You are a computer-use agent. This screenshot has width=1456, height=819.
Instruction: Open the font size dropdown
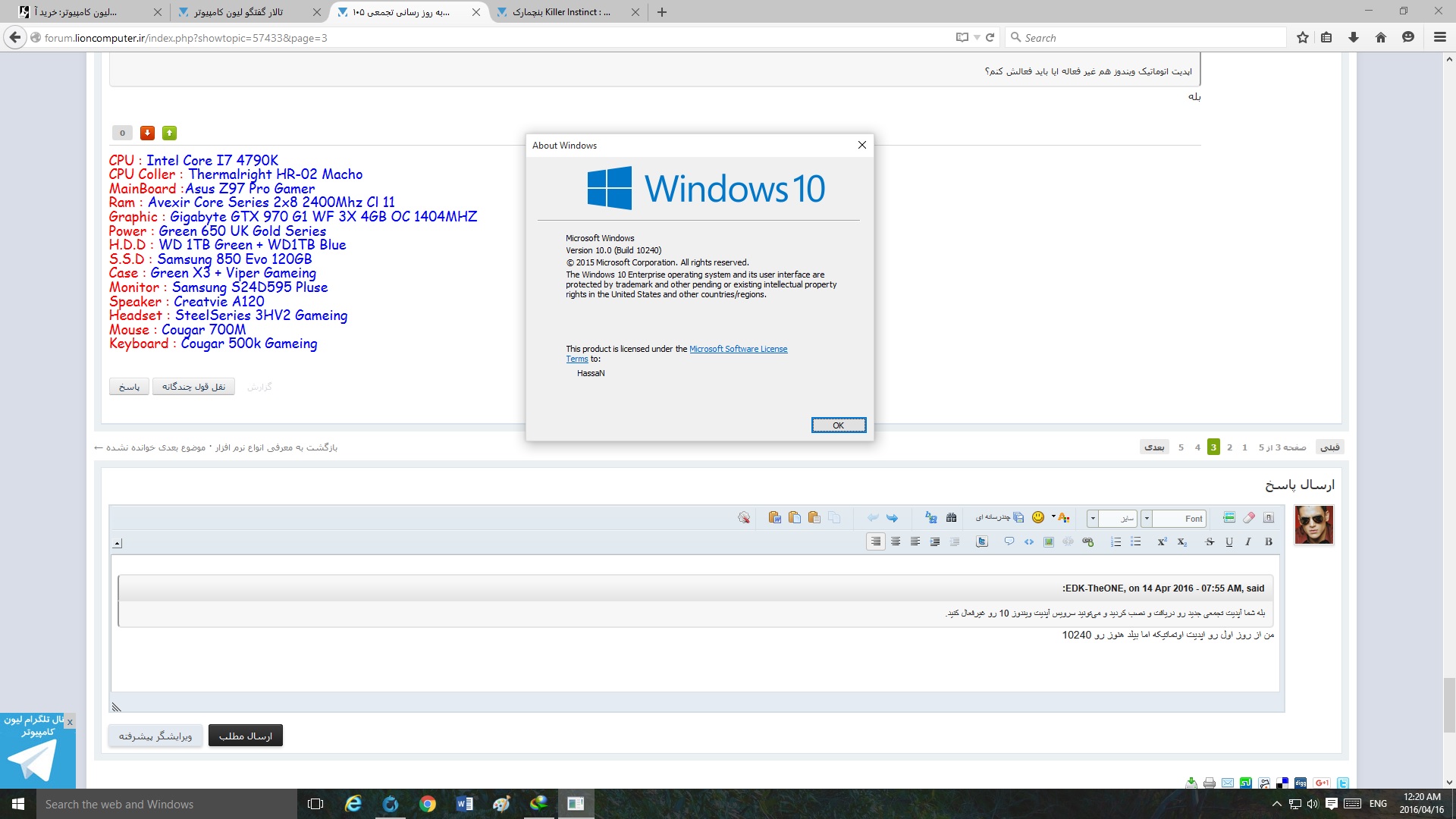pos(1093,519)
